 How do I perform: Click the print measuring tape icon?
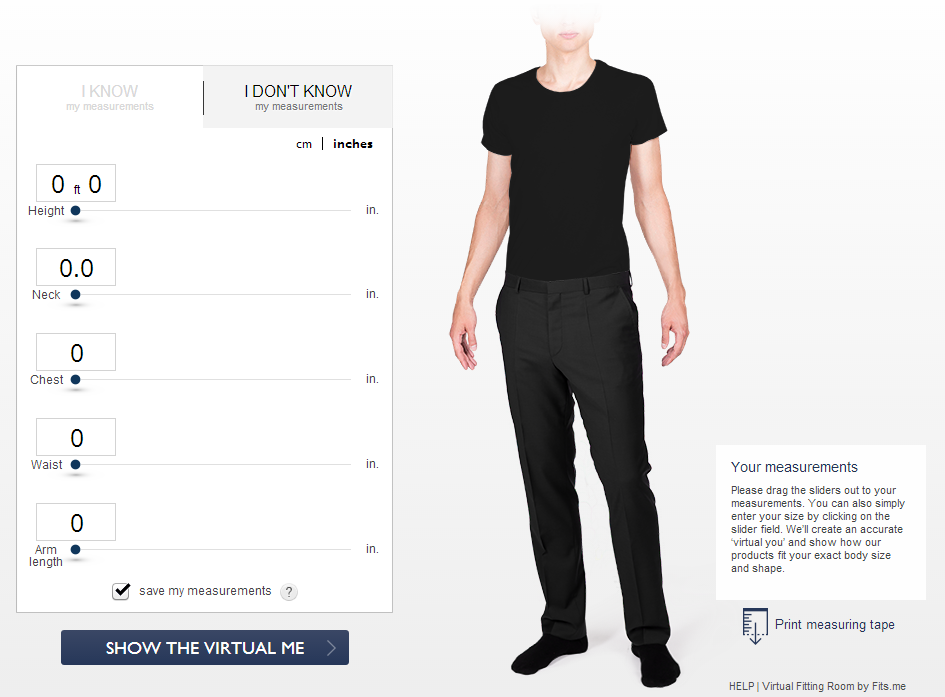point(755,626)
